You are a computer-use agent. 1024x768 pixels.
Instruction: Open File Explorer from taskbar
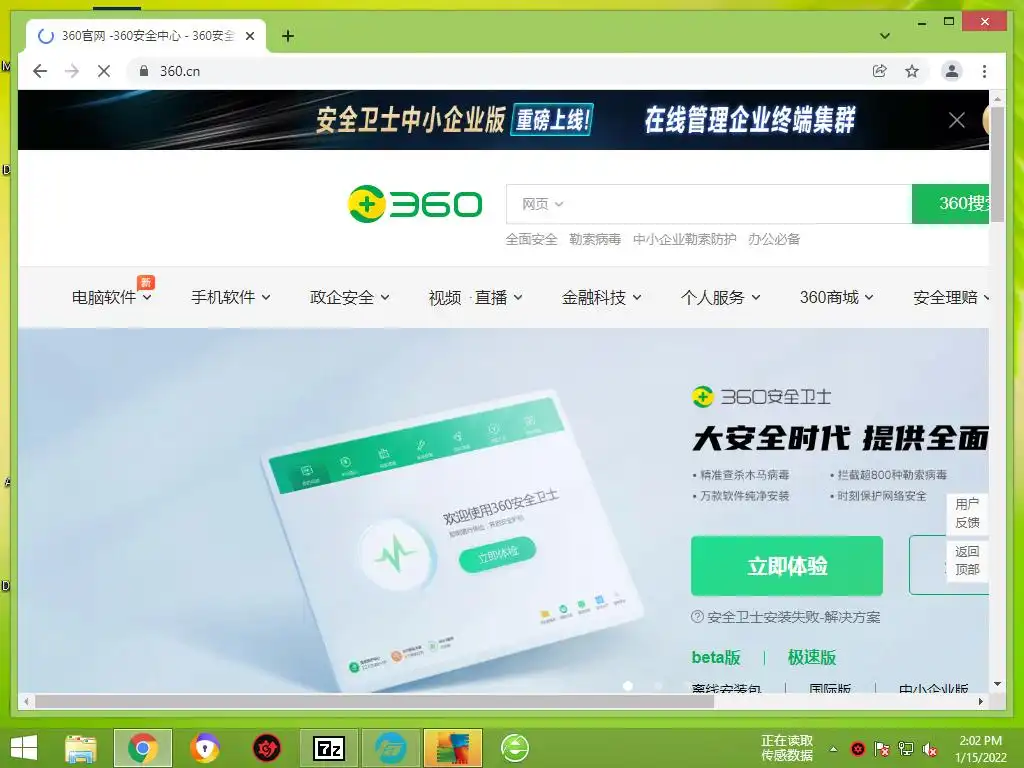click(80, 748)
